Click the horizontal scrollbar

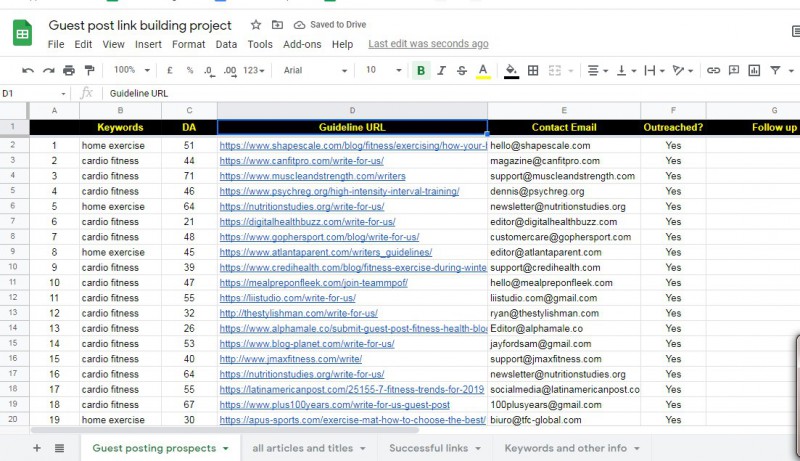tap(224, 430)
